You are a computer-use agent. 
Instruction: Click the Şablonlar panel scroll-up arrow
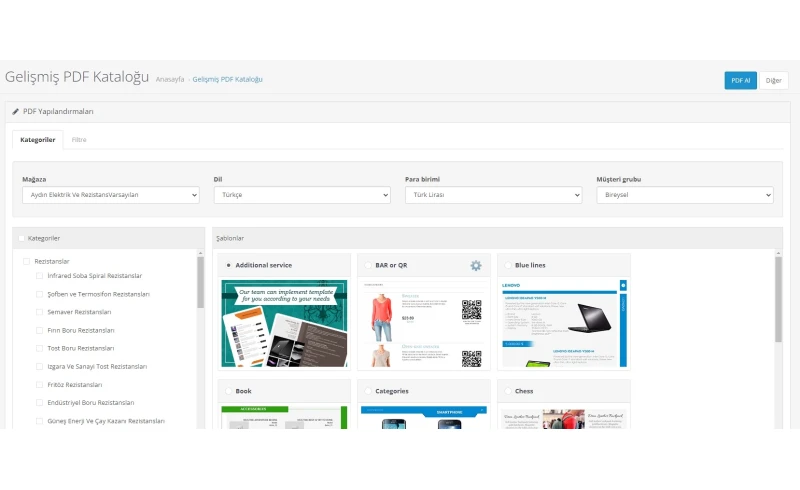tap(778, 253)
